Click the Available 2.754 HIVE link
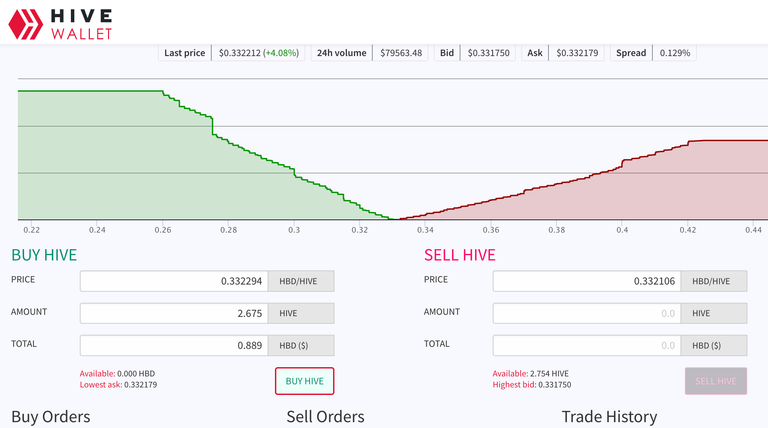This screenshot has width=768, height=428. coord(530,374)
